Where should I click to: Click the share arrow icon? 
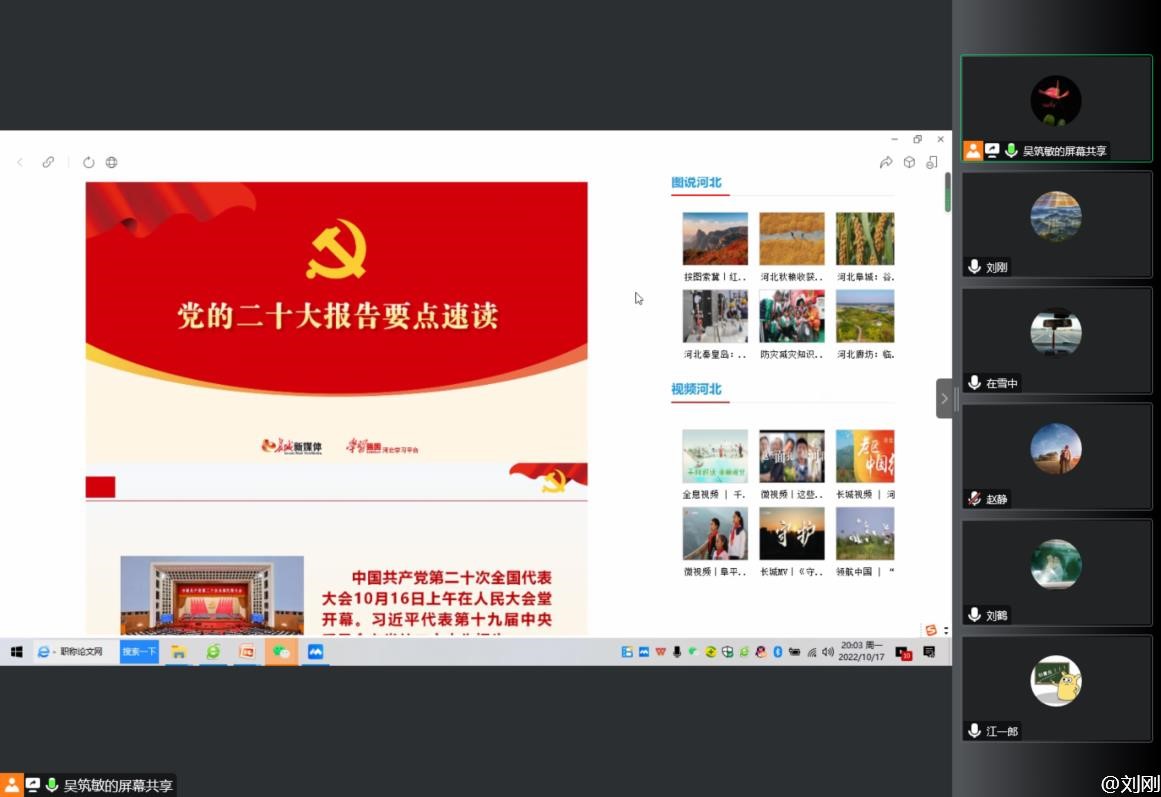[x=886, y=162]
